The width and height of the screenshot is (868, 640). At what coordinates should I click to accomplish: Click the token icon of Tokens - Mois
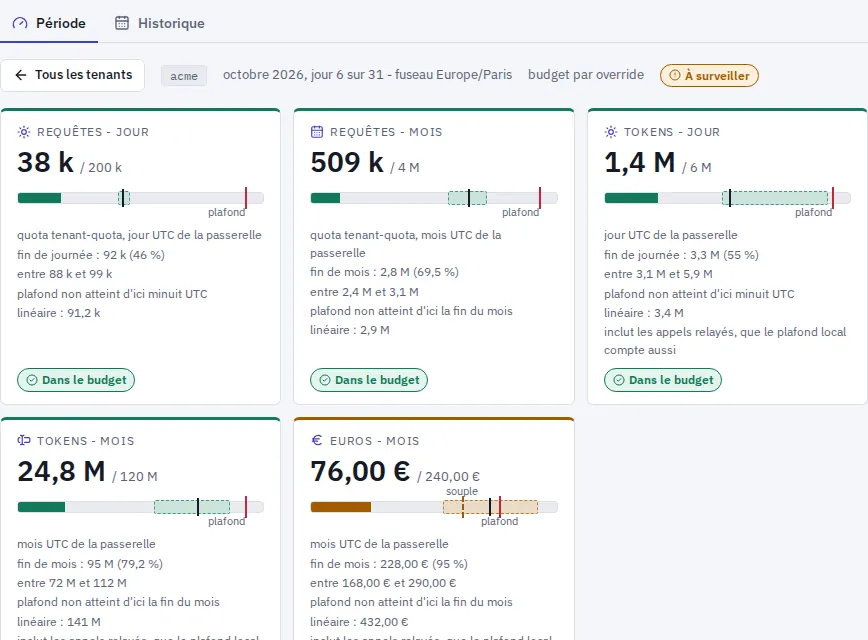pos(24,441)
